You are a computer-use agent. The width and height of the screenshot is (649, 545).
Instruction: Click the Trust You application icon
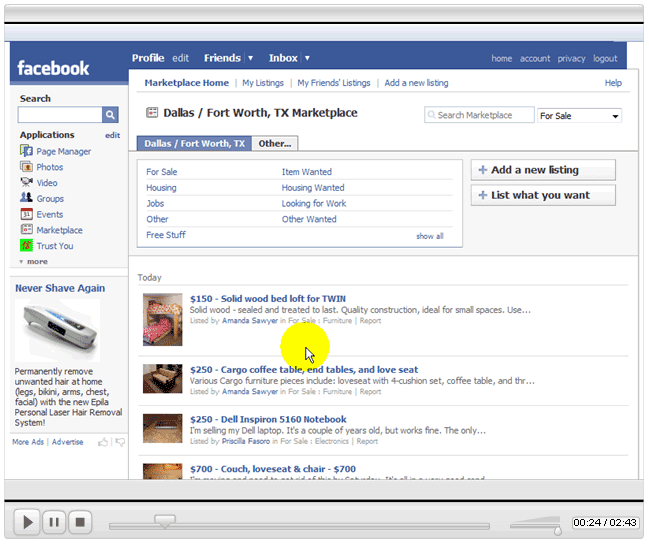26,245
